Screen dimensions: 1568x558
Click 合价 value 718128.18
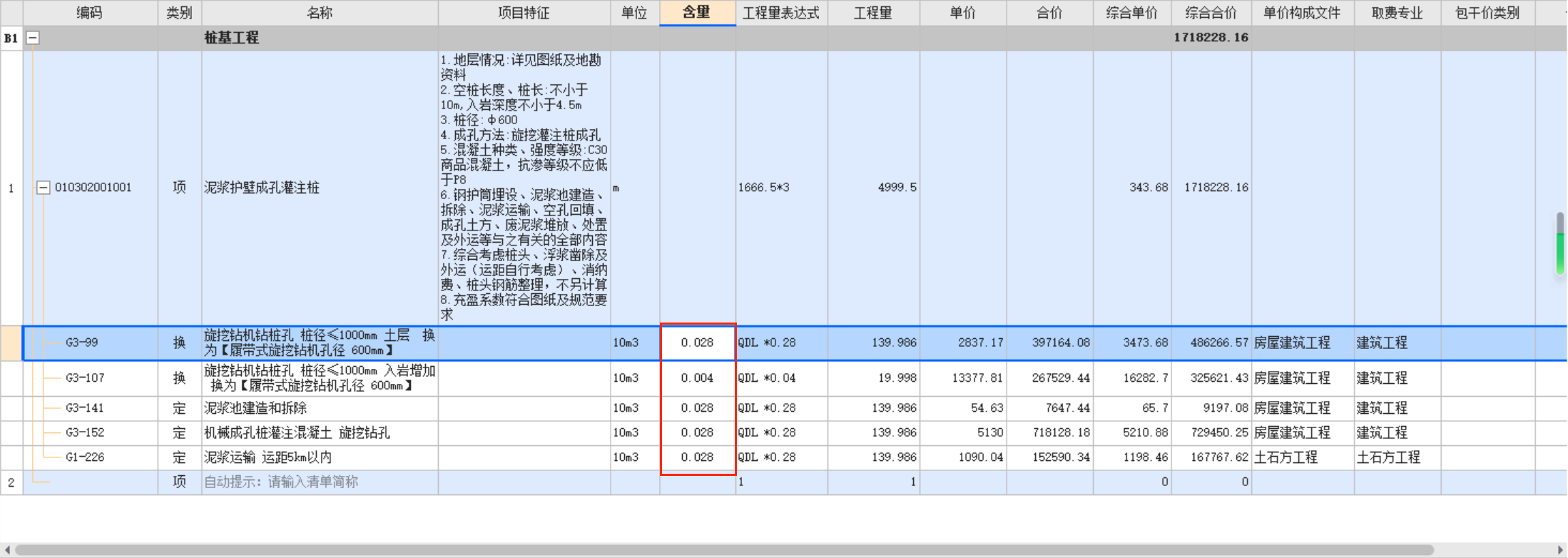(x=1061, y=432)
